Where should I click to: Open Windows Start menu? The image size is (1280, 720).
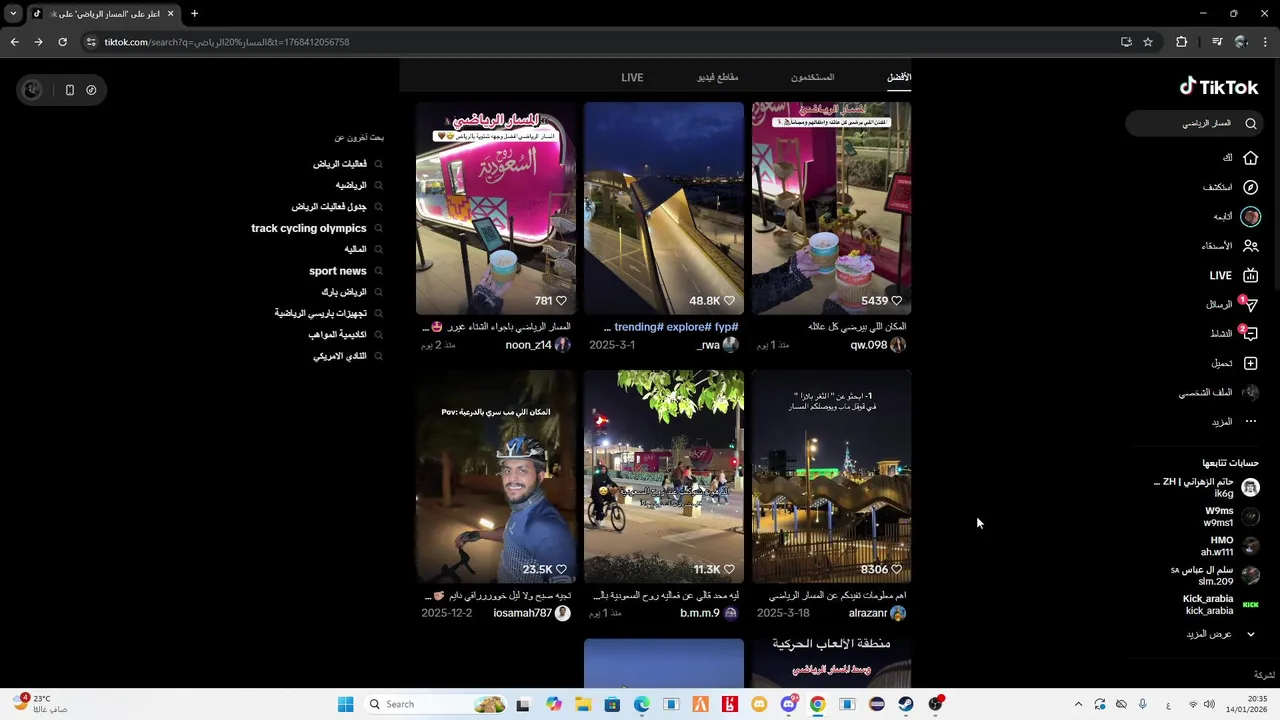(345, 705)
